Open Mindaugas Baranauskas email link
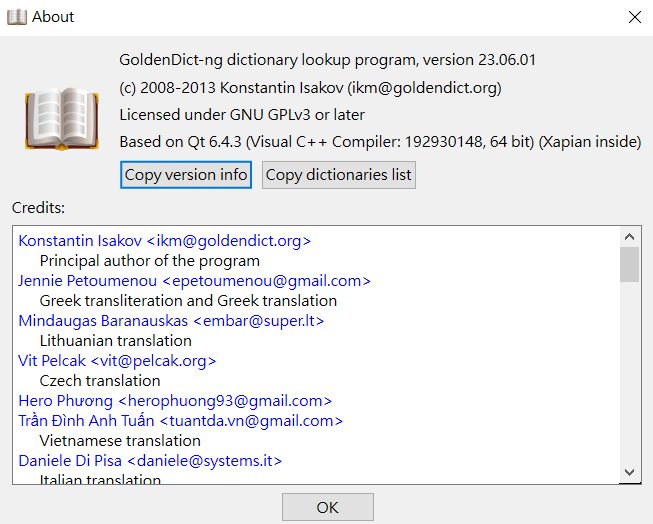The height and width of the screenshot is (524, 653). click(171, 321)
